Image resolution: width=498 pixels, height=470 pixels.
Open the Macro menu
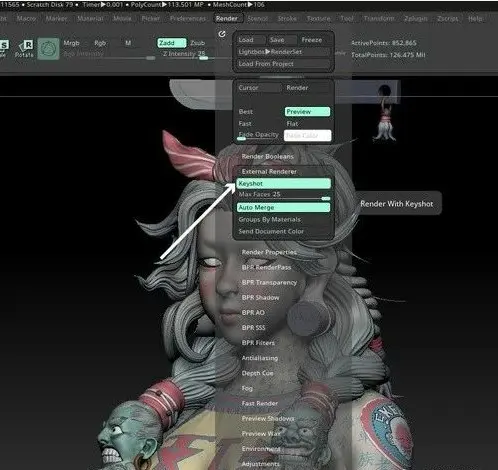26,19
